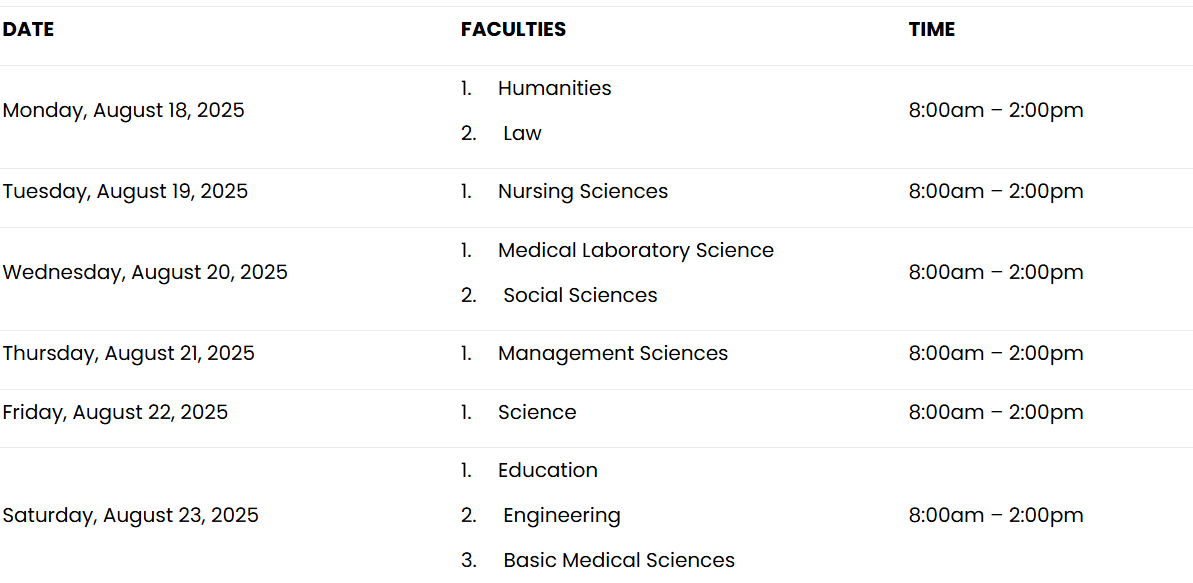Click the Basic Medical Sciences entry
The height and width of the screenshot is (583, 1193).
[619, 560]
